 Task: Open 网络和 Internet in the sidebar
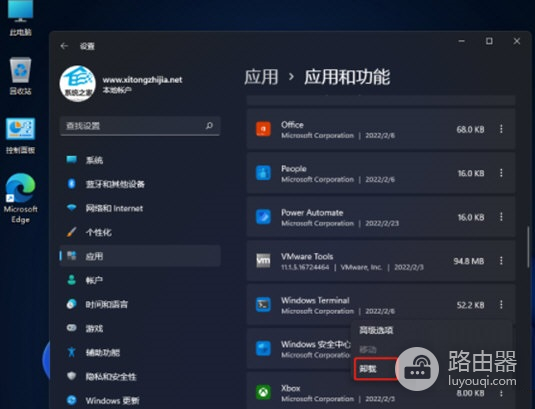[140, 208]
